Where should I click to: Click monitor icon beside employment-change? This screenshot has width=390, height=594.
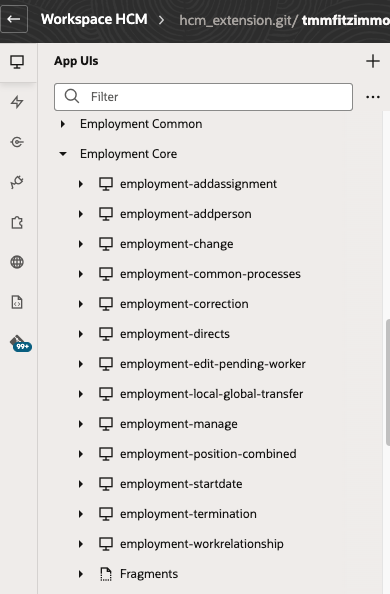(x=106, y=244)
